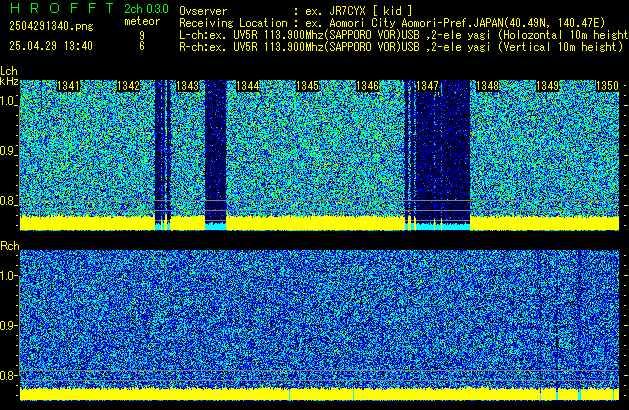The height and width of the screenshot is (410, 629).
Task: Select the 1342 time marker
Action: [x=128, y=86]
